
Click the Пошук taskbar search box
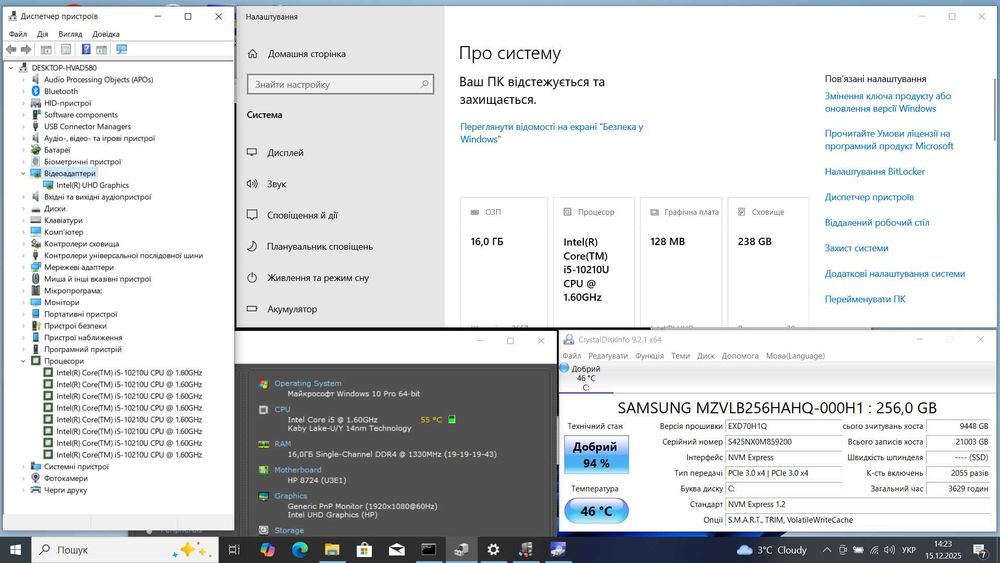(x=124, y=550)
